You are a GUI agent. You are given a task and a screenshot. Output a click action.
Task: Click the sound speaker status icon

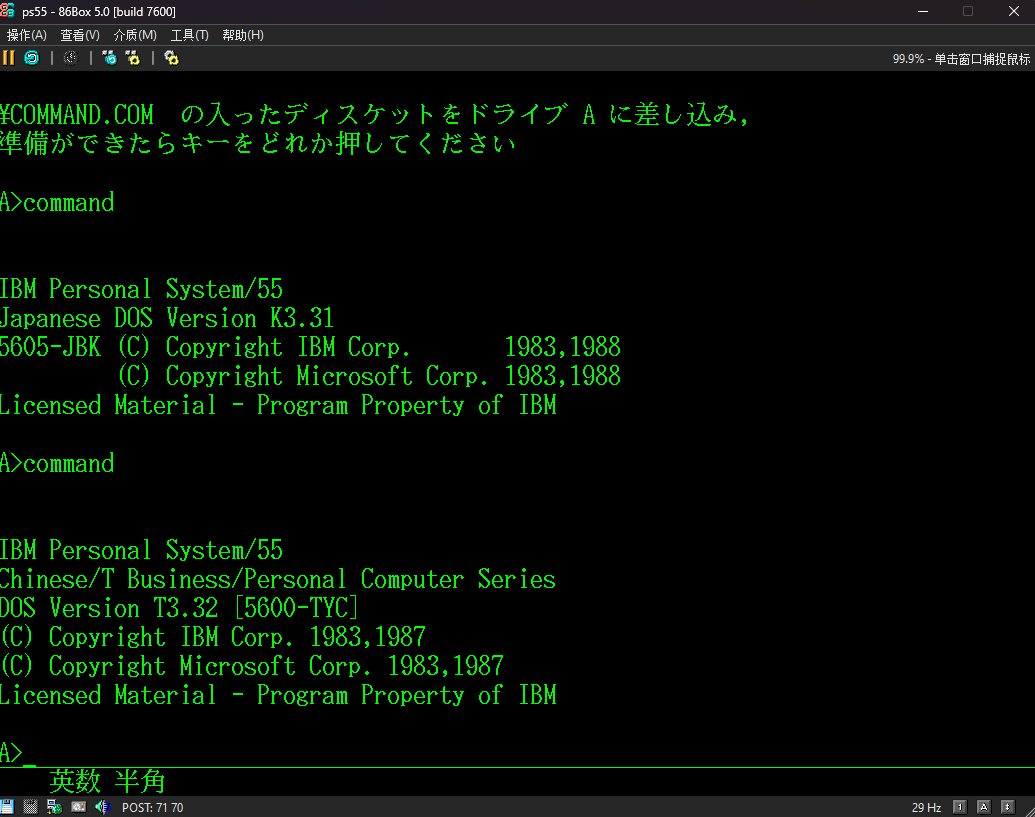[103, 807]
